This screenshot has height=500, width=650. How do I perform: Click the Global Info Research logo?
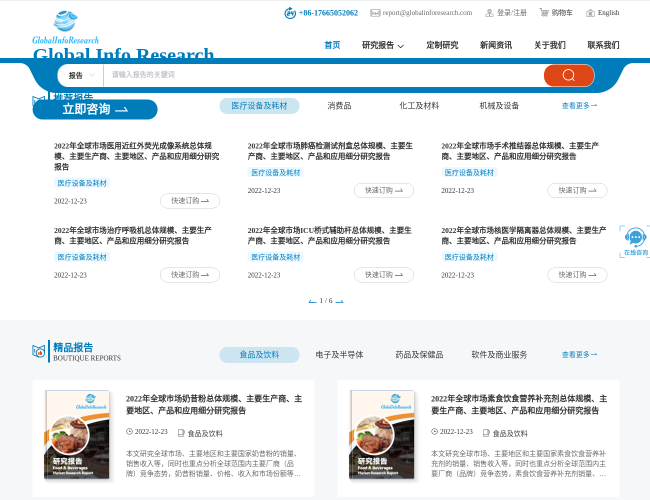[66, 28]
